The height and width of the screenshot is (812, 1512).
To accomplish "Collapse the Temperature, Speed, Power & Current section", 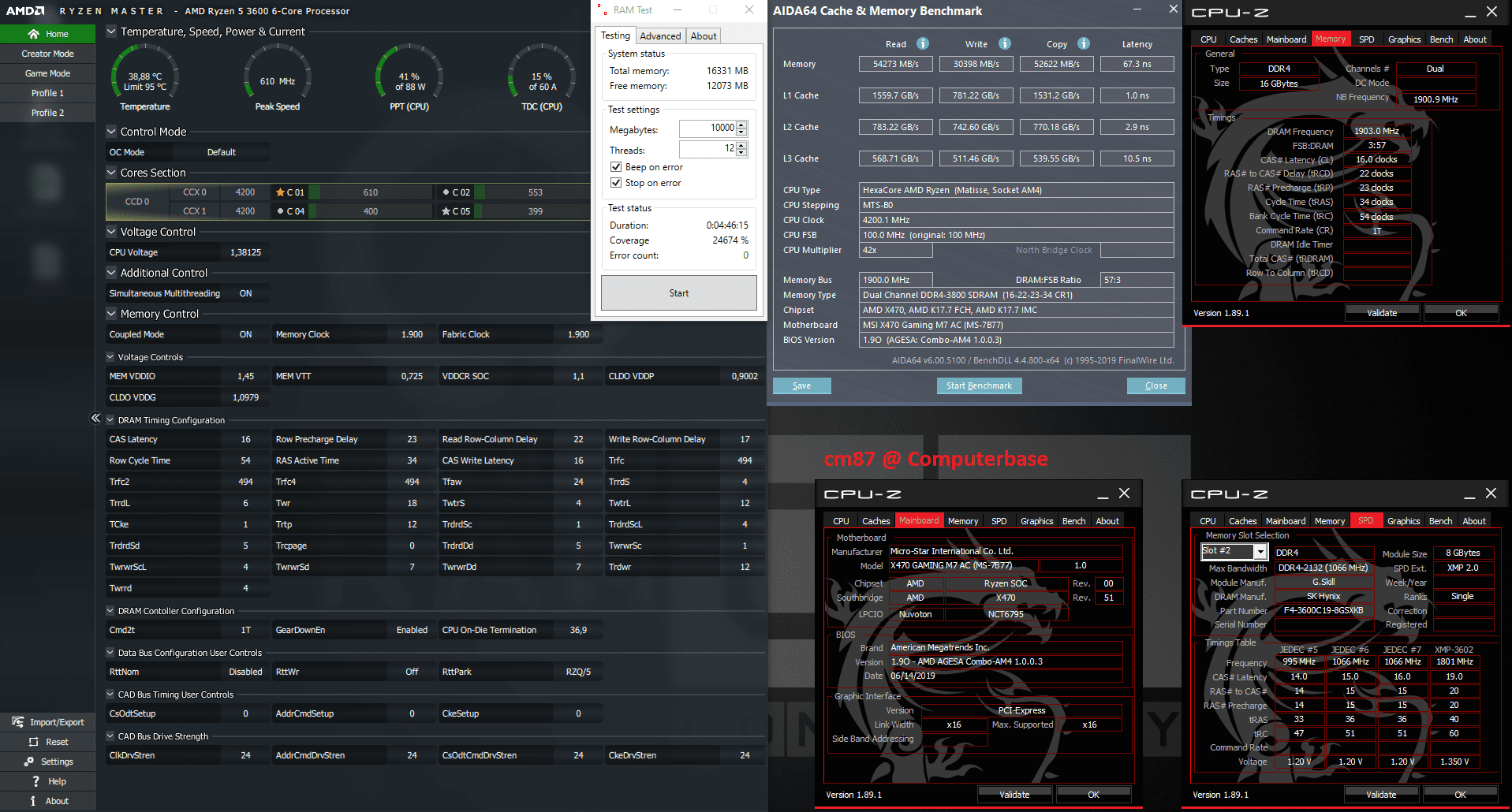I will (x=111, y=32).
